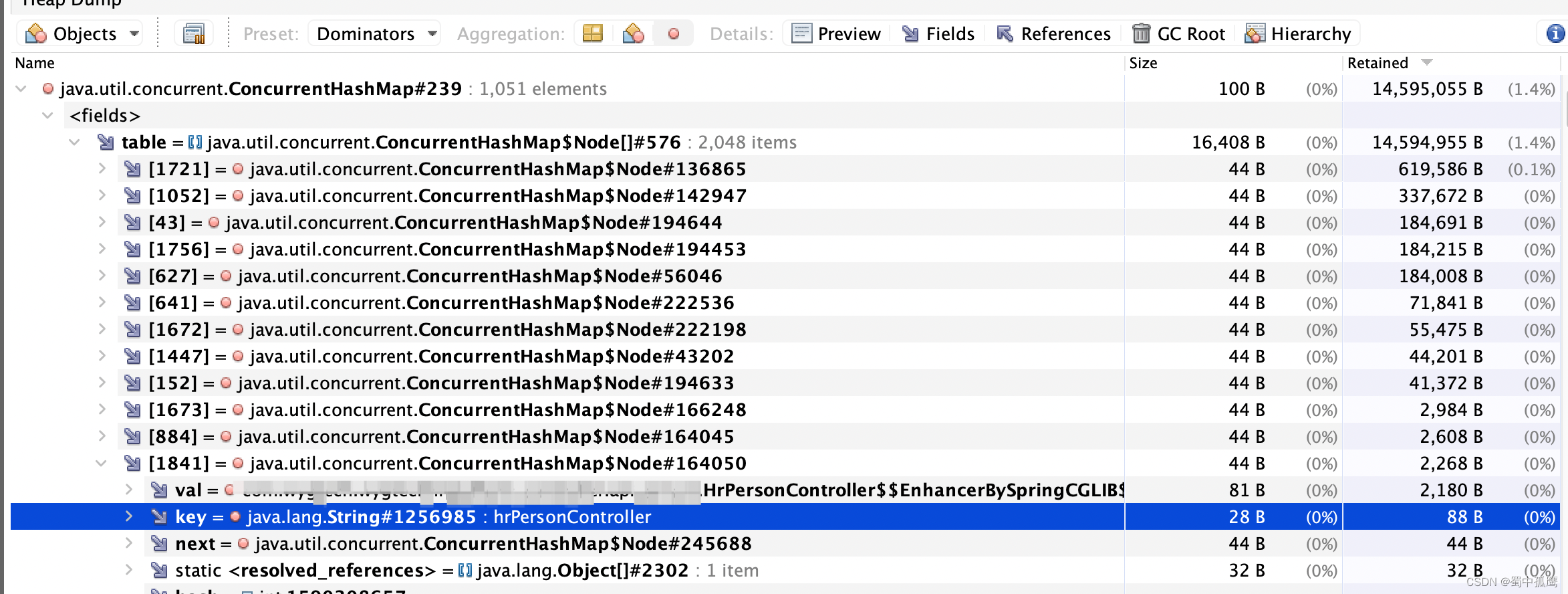Viewport: 1568px width, 594px height.
Task: Click the field icon of [43] row
Action: (132, 222)
